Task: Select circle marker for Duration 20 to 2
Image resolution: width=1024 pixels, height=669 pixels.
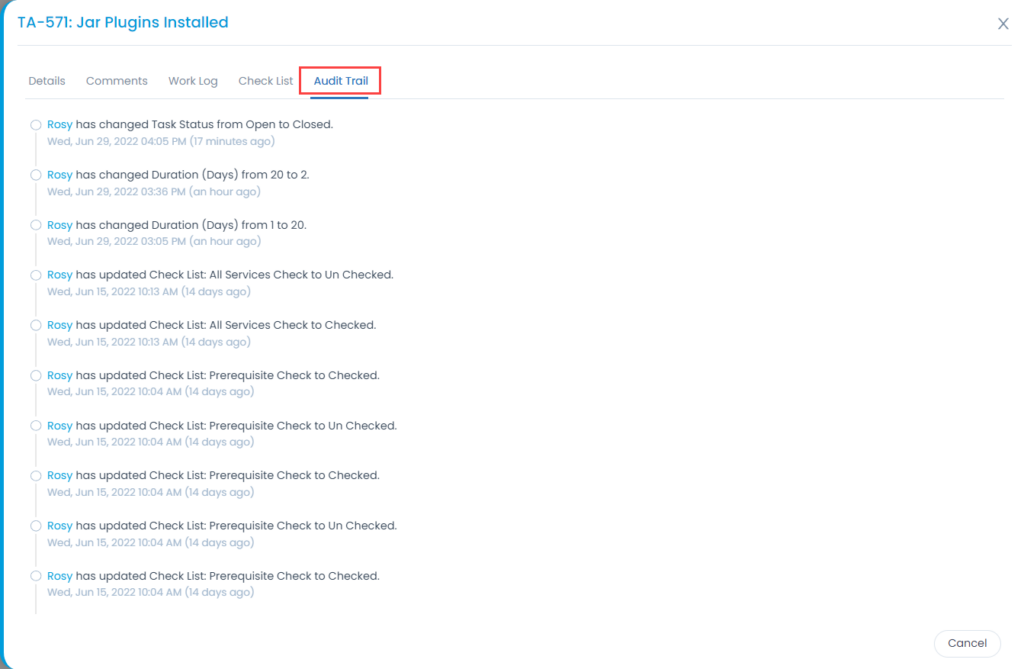Action: click(36, 175)
